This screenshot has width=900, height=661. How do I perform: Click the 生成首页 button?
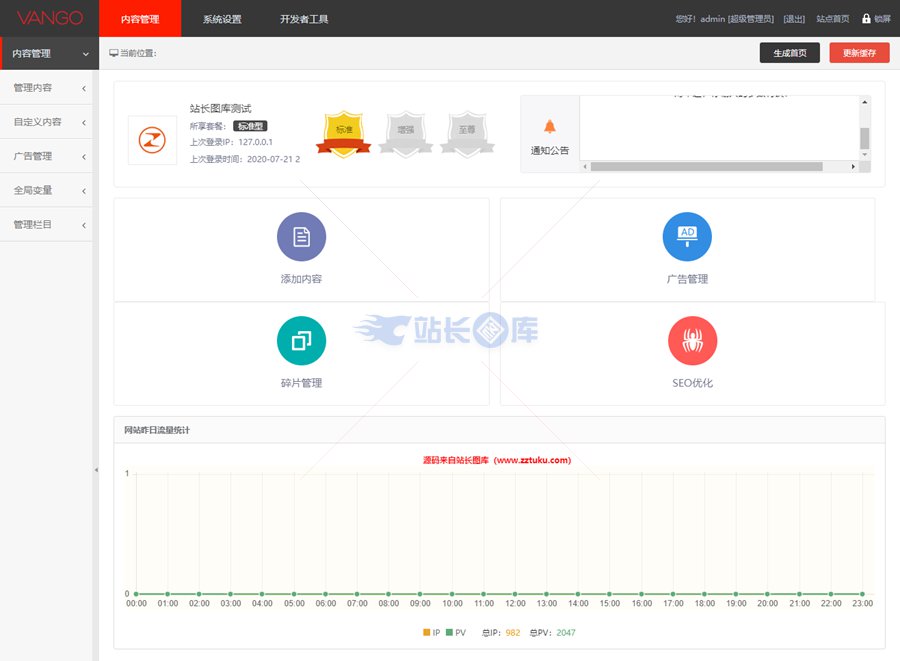tap(789, 54)
